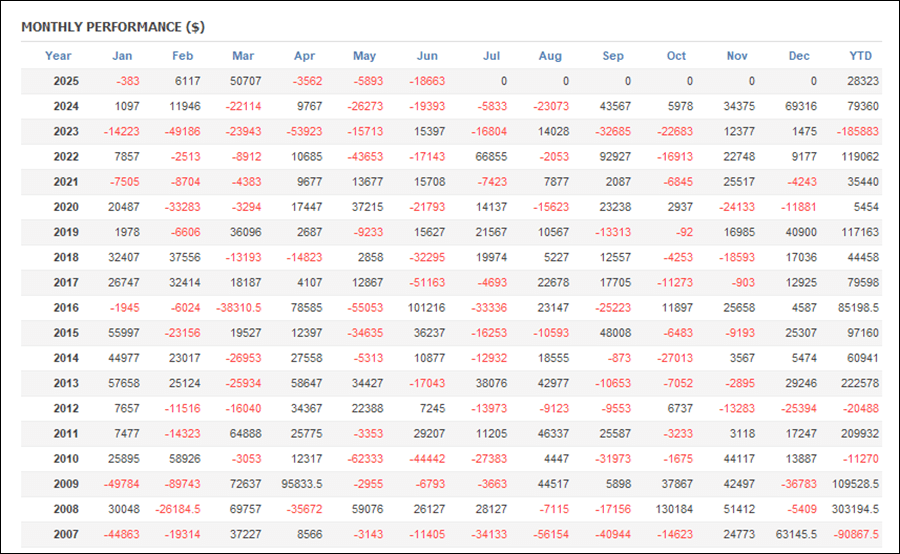
Task: Select the 2010 year row label
Action: pos(66,459)
